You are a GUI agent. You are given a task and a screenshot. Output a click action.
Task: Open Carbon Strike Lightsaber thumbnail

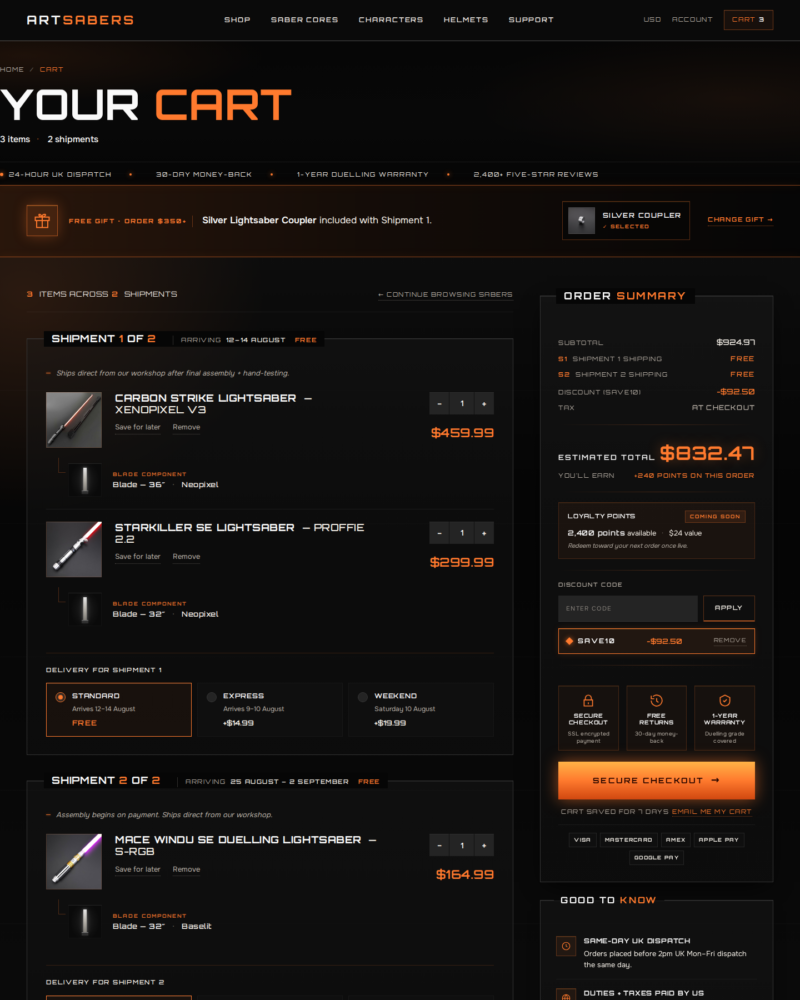(x=74, y=420)
